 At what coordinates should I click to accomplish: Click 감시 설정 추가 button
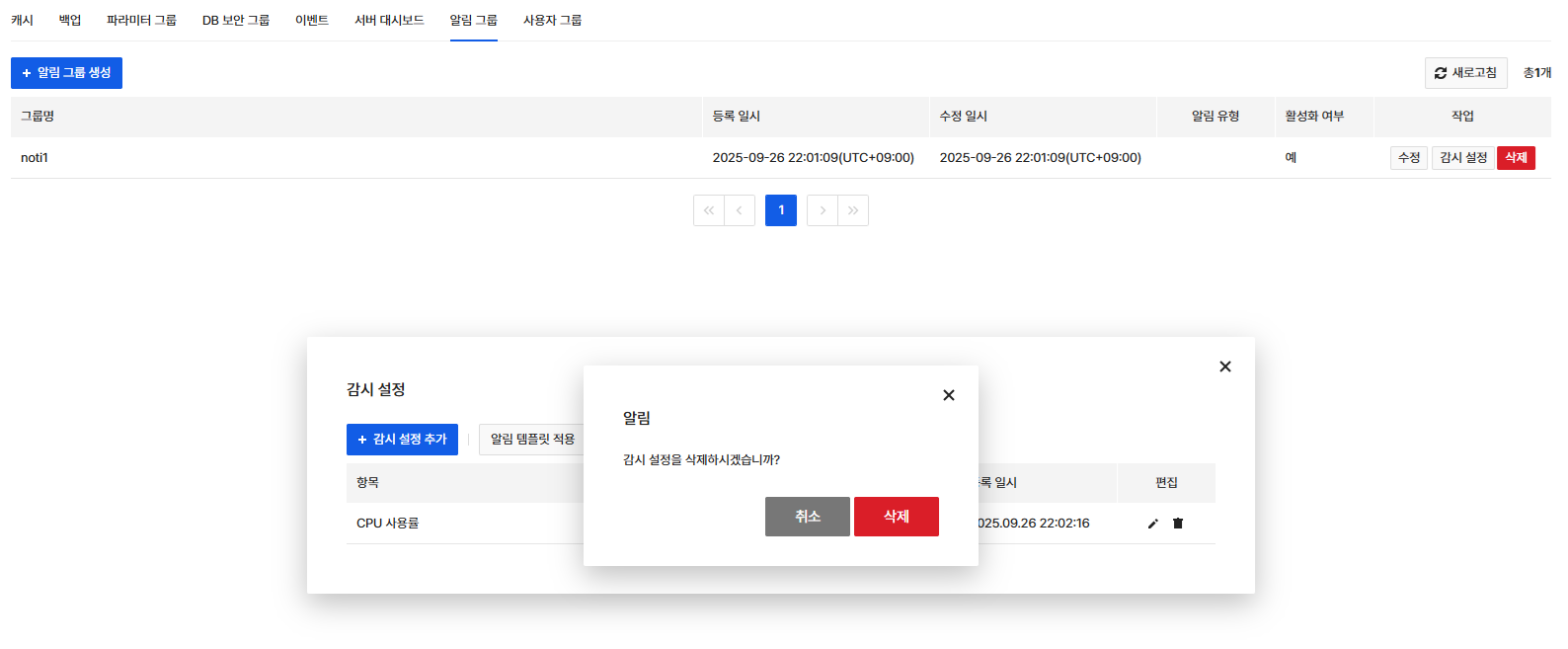tap(402, 440)
